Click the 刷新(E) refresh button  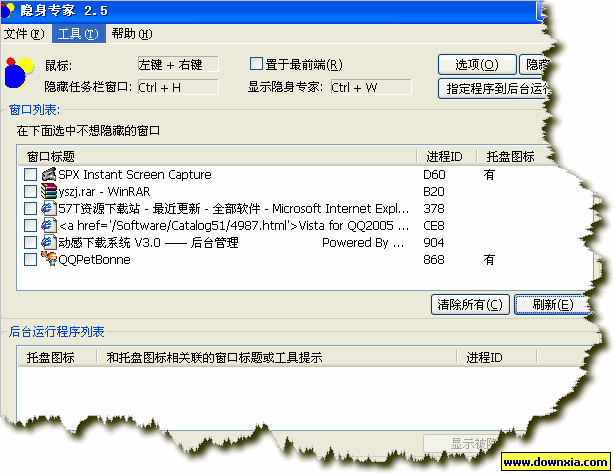pyautogui.click(x=552, y=304)
